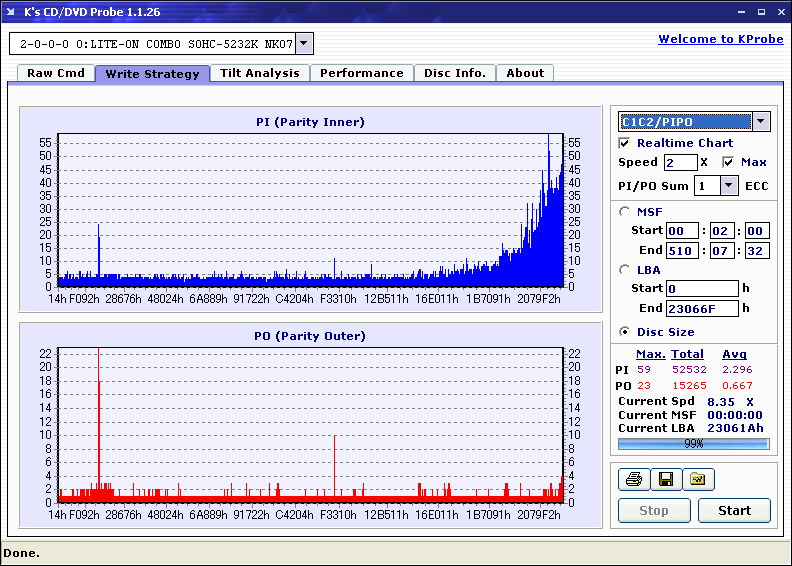Viewport: 792px width, 566px height.
Task: Click the PO Avg value 0.667
Action: point(737,386)
